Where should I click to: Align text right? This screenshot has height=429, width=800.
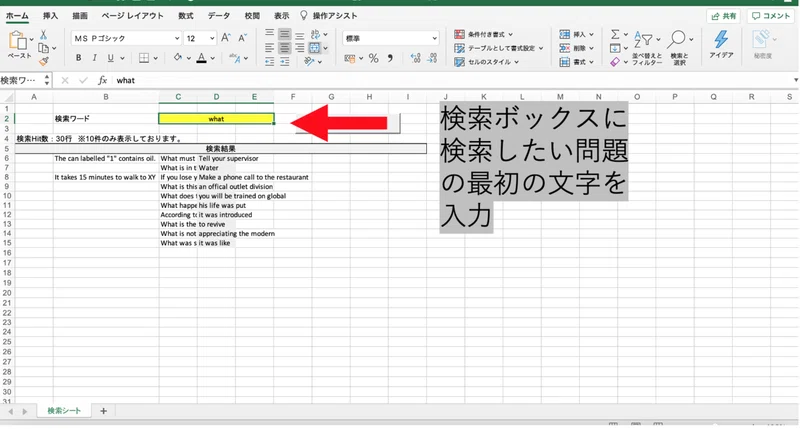(300, 48)
